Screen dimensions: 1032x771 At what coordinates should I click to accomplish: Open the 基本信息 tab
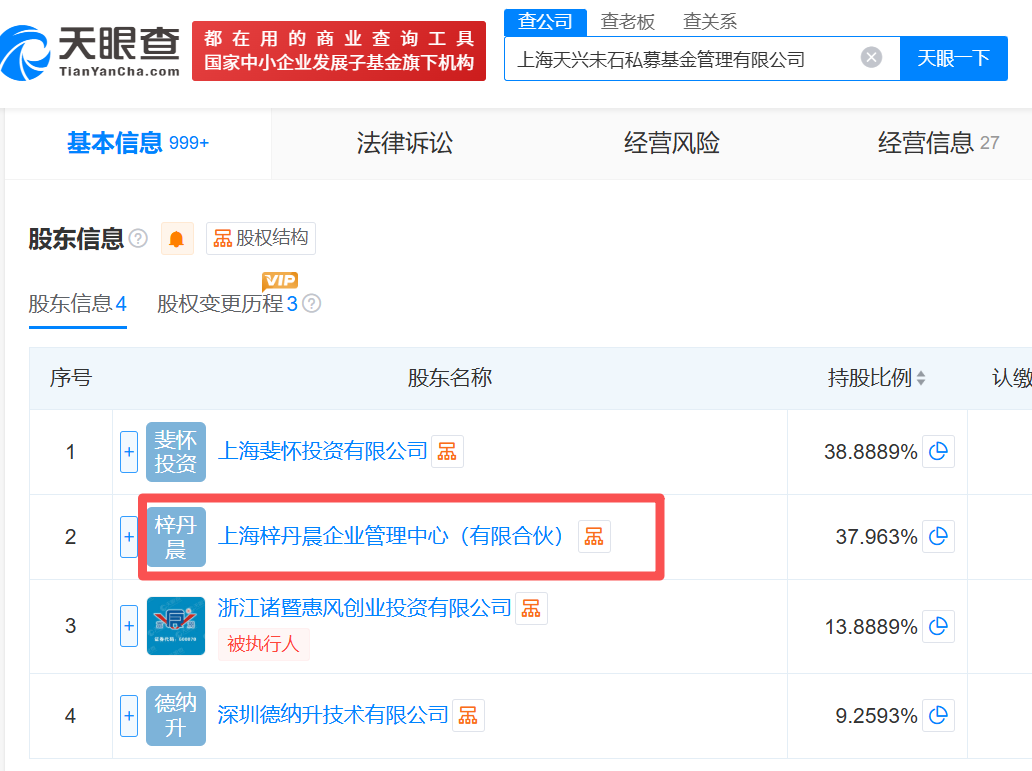[x=138, y=143]
